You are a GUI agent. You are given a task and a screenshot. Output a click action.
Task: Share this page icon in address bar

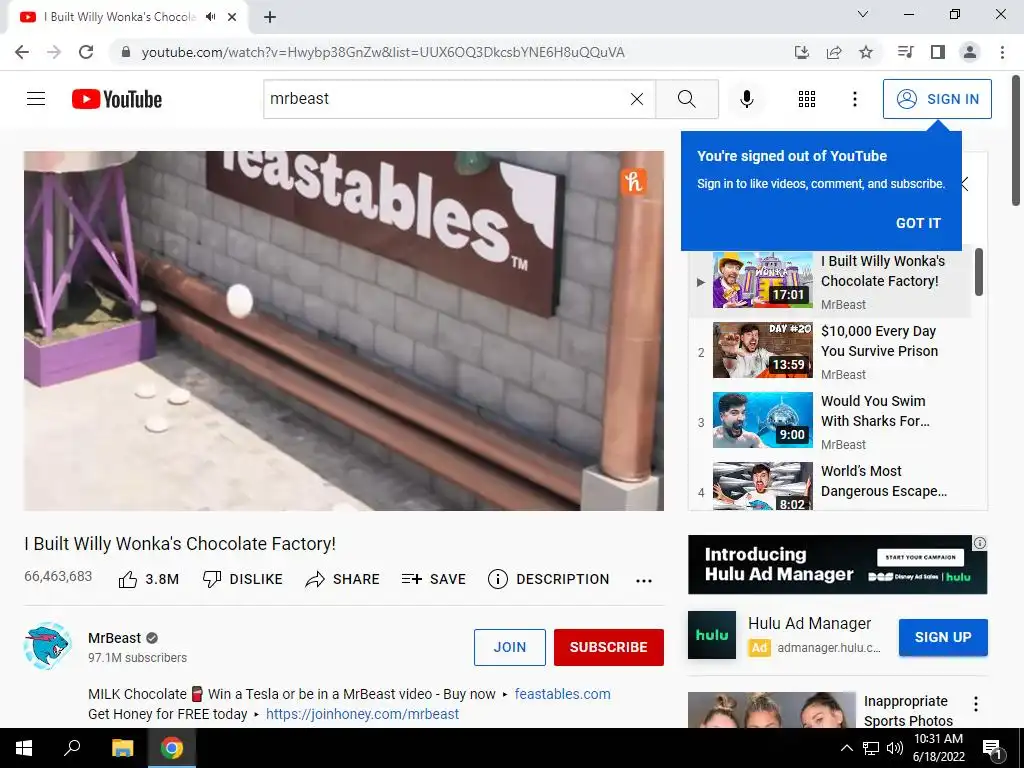click(833, 52)
